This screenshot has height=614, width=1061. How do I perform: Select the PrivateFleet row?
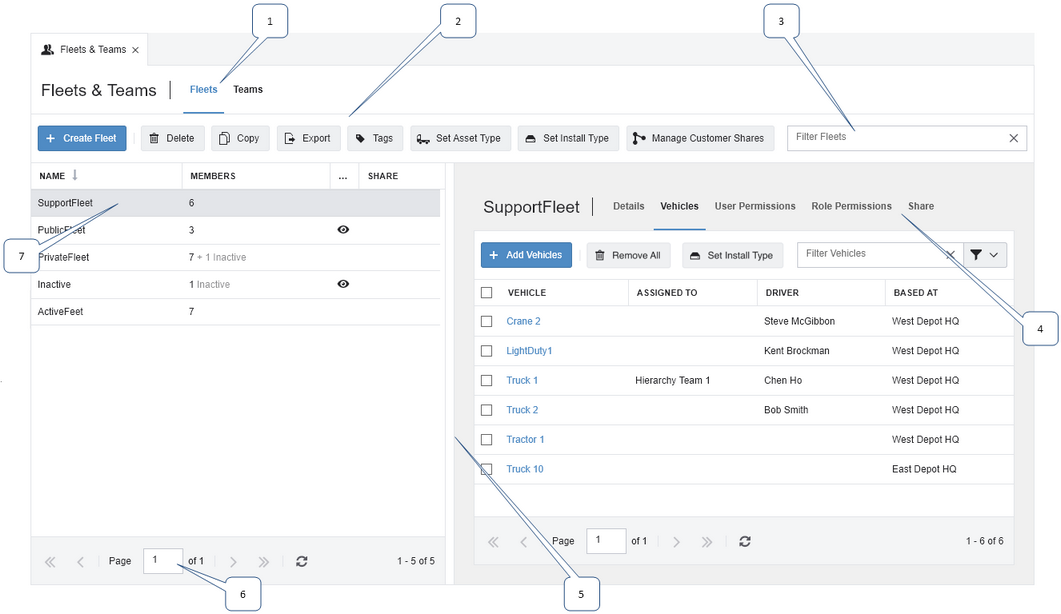[235, 257]
